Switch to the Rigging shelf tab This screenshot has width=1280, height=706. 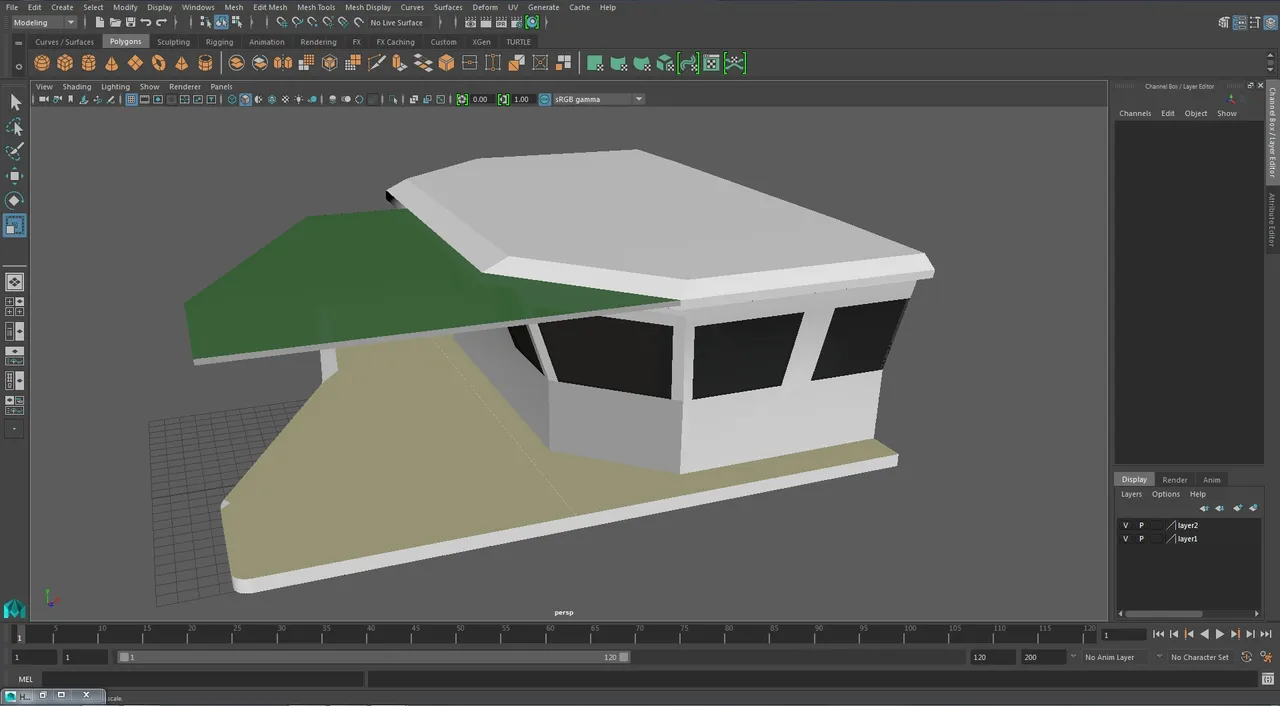(219, 42)
